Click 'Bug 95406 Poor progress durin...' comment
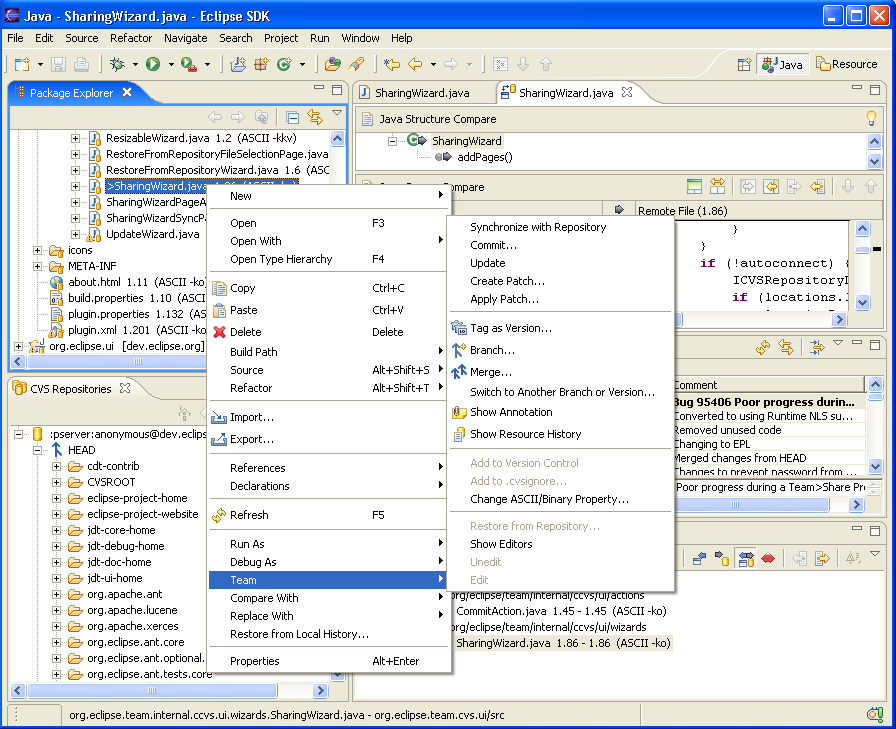The width and height of the screenshot is (896, 729). click(764, 402)
